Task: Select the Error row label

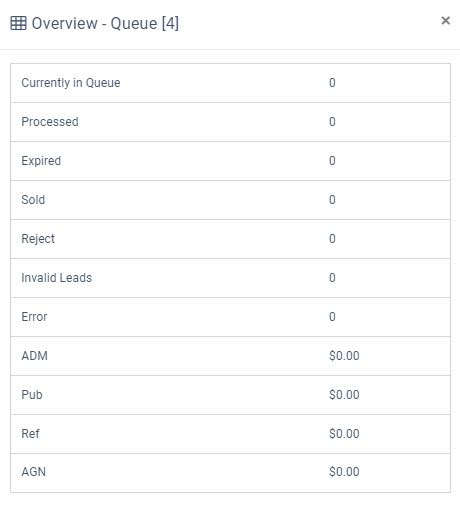Action: (34, 317)
